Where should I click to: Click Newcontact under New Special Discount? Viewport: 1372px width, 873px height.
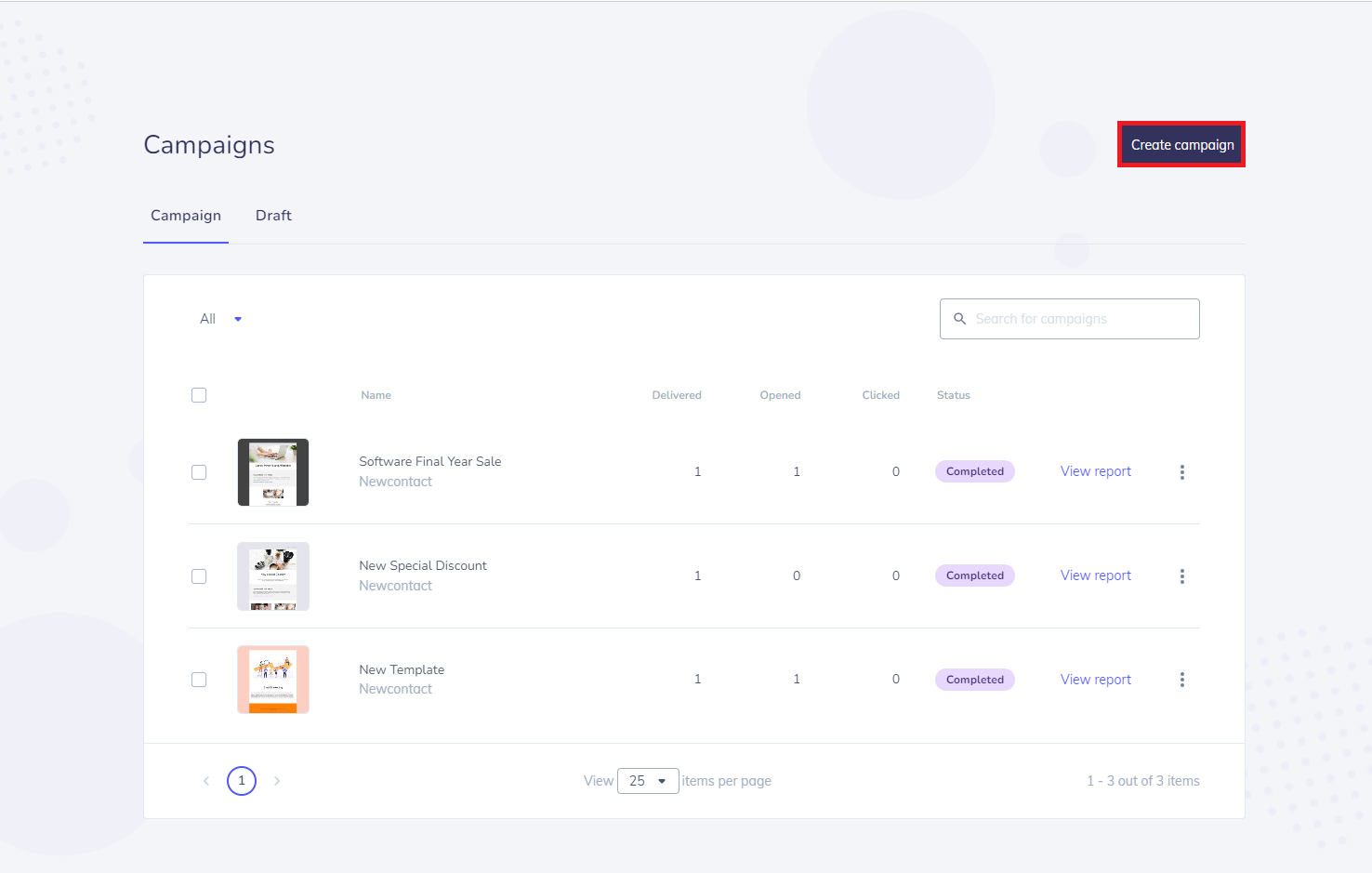pyautogui.click(x=395, y=586)
